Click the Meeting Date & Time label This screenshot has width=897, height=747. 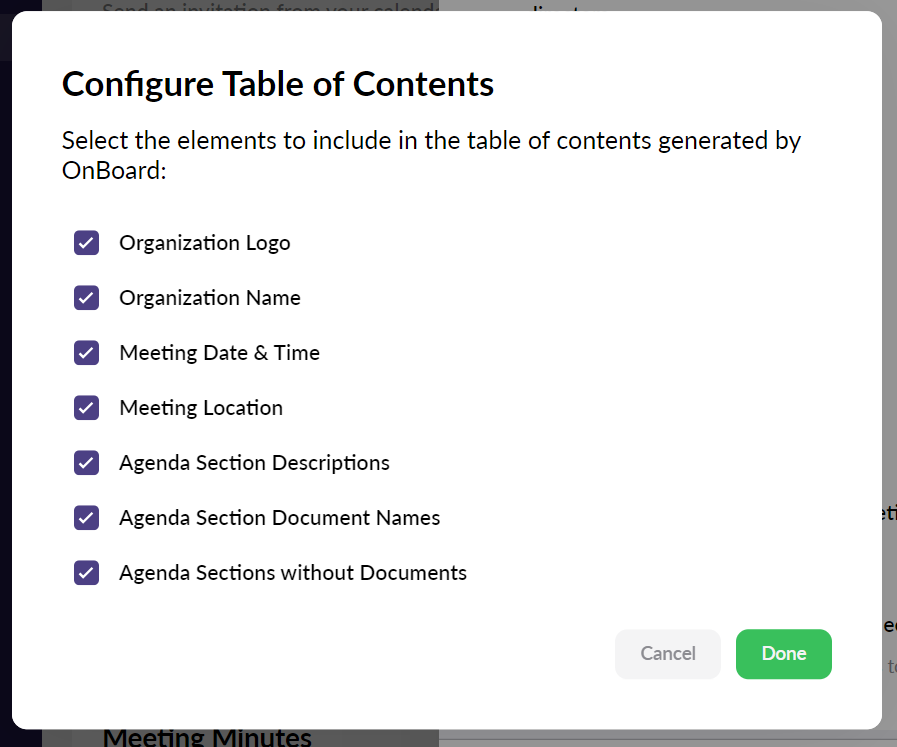pos(219,352)
